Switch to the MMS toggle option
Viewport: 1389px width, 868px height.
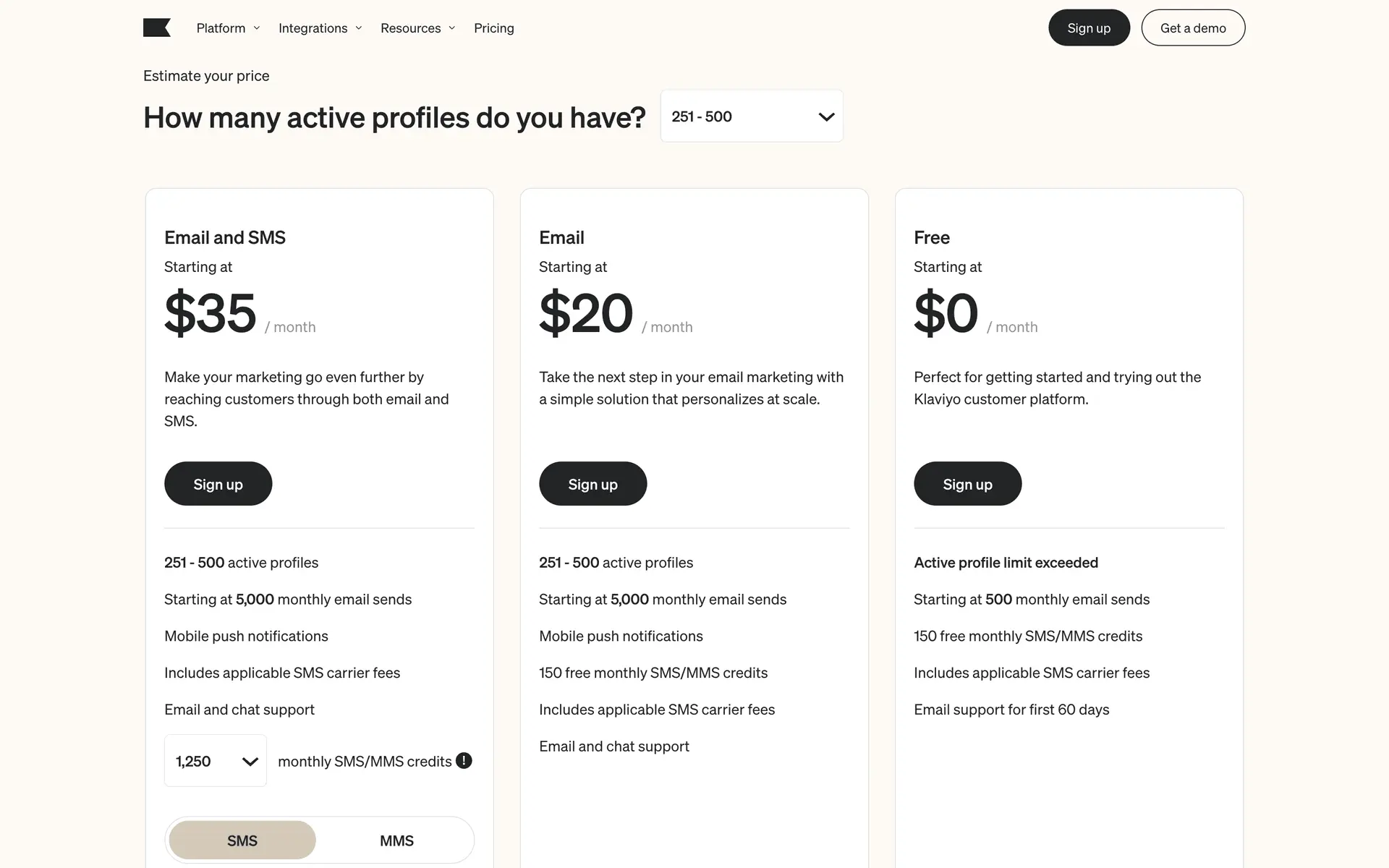pos(396,841)
